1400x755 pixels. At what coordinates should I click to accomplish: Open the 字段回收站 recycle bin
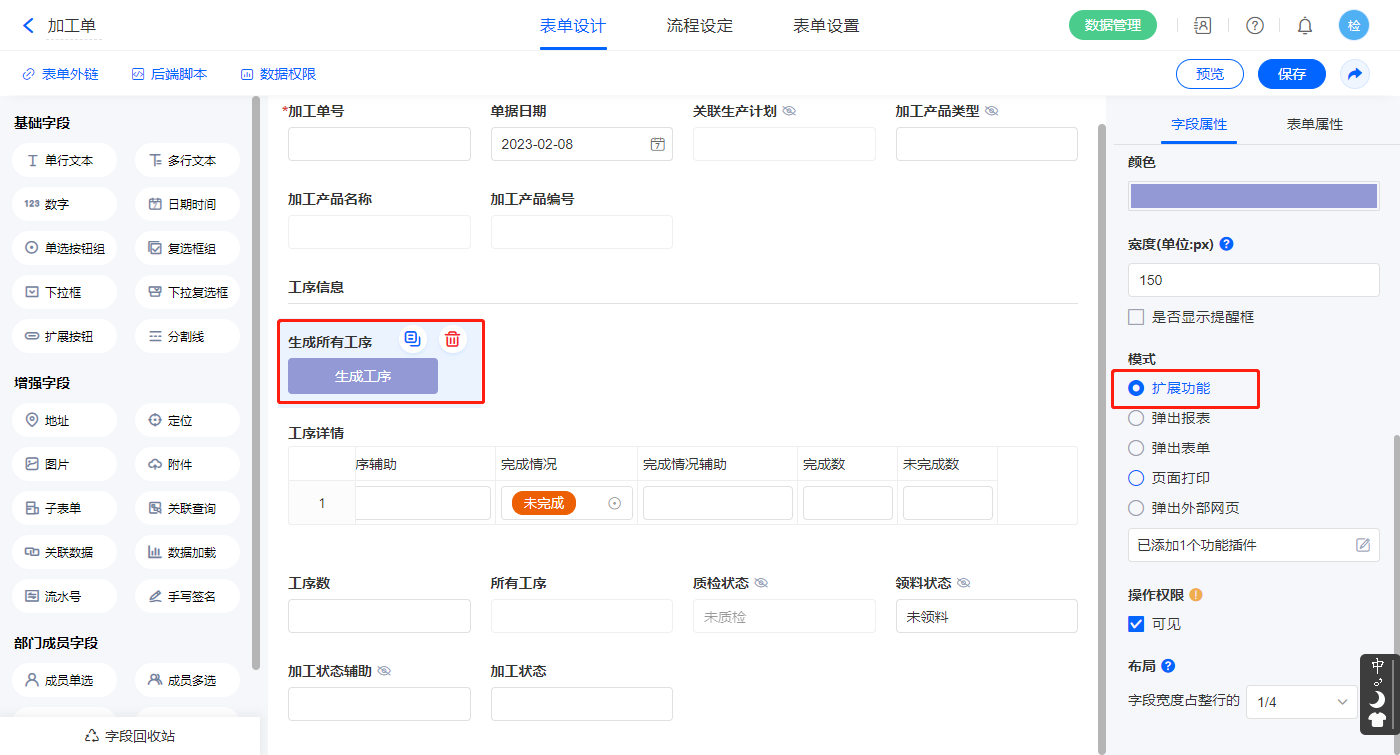130,736
